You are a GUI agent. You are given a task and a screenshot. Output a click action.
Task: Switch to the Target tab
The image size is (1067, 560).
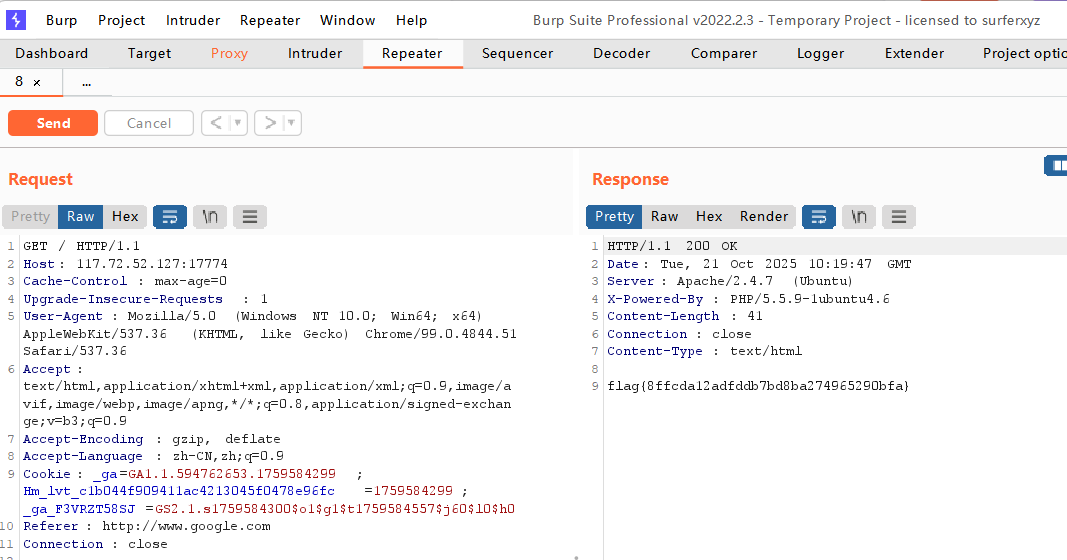(149, 53)
